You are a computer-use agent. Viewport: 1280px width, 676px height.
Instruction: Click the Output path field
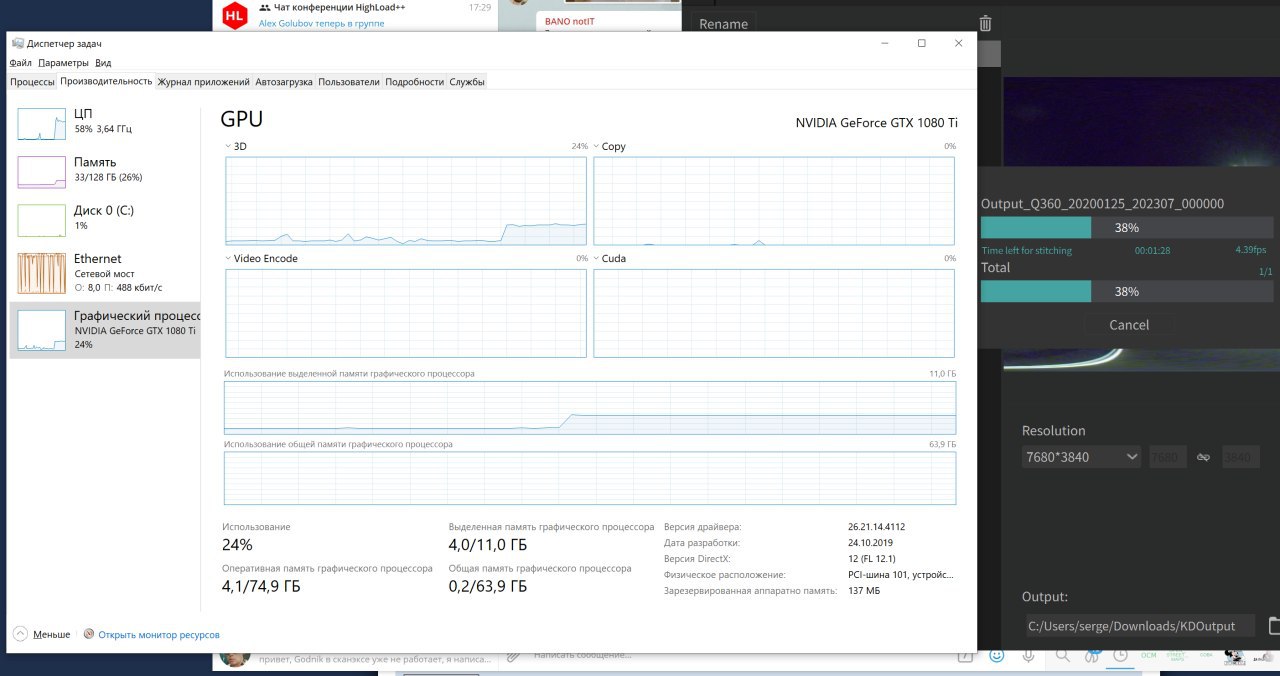click(x=1140, y=626)
